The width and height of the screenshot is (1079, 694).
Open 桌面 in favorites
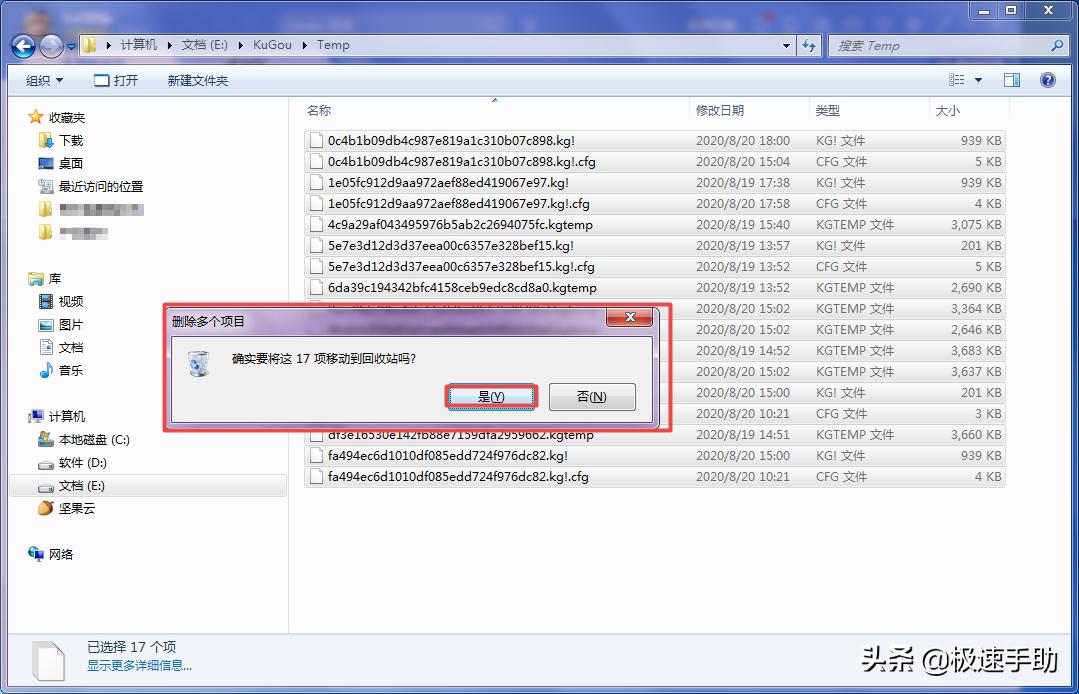tap(70, 163)
